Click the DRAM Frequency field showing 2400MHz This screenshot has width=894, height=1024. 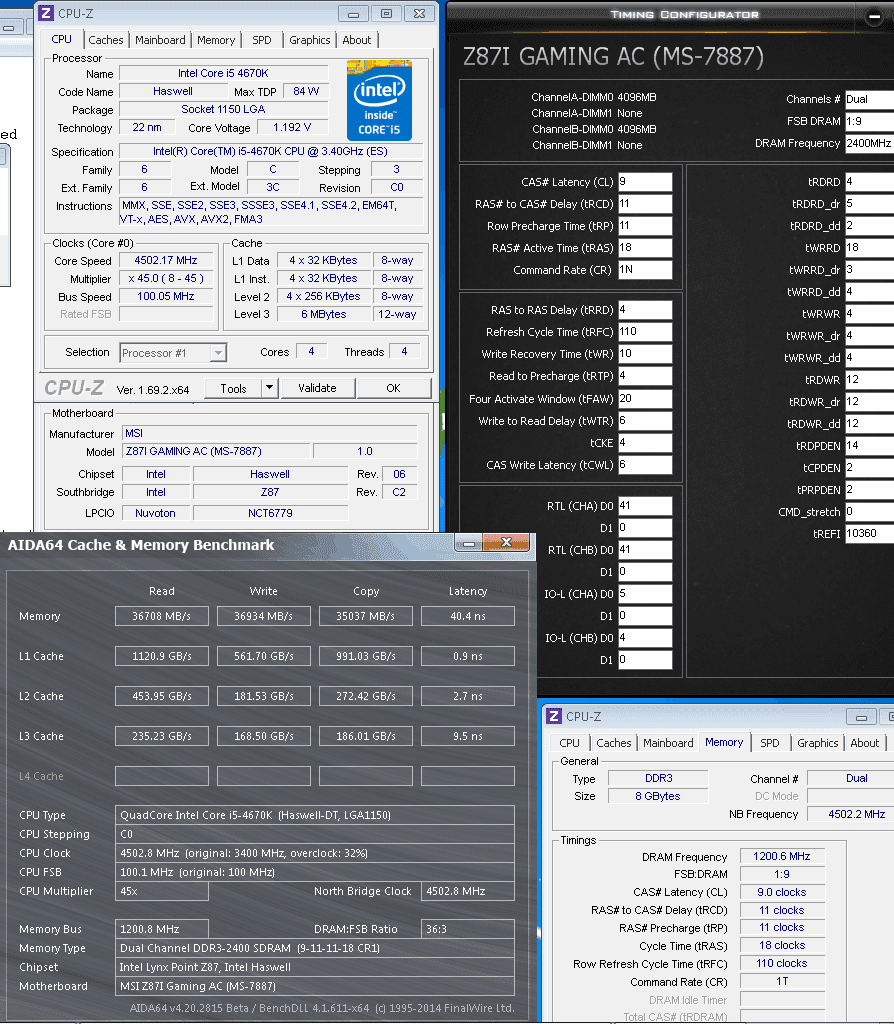coord(869,143)
